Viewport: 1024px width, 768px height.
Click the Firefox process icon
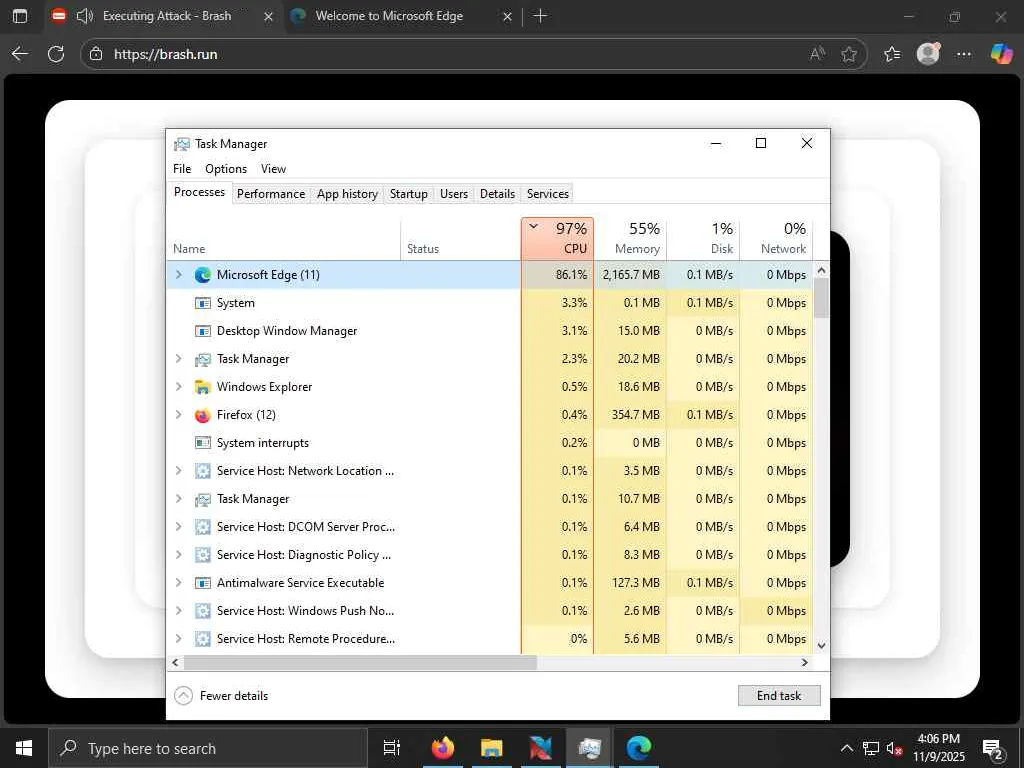202,415
